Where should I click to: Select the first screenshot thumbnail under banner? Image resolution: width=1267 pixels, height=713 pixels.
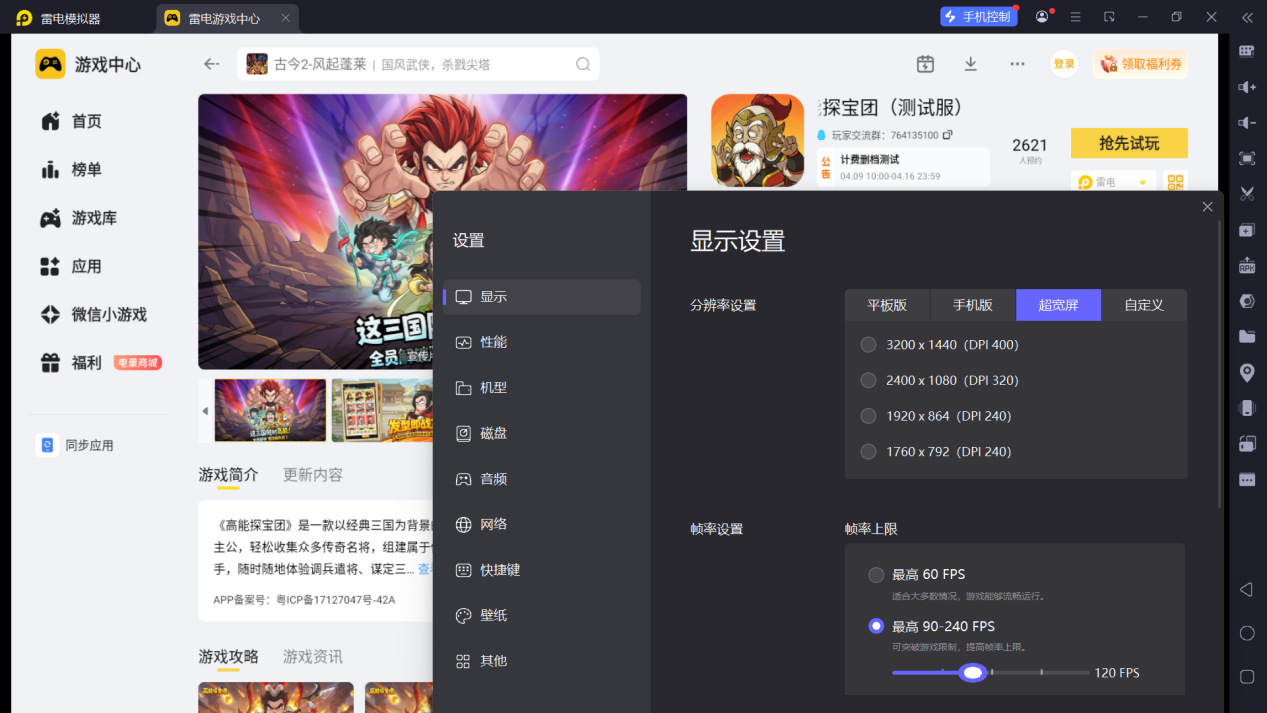(270, 410)
